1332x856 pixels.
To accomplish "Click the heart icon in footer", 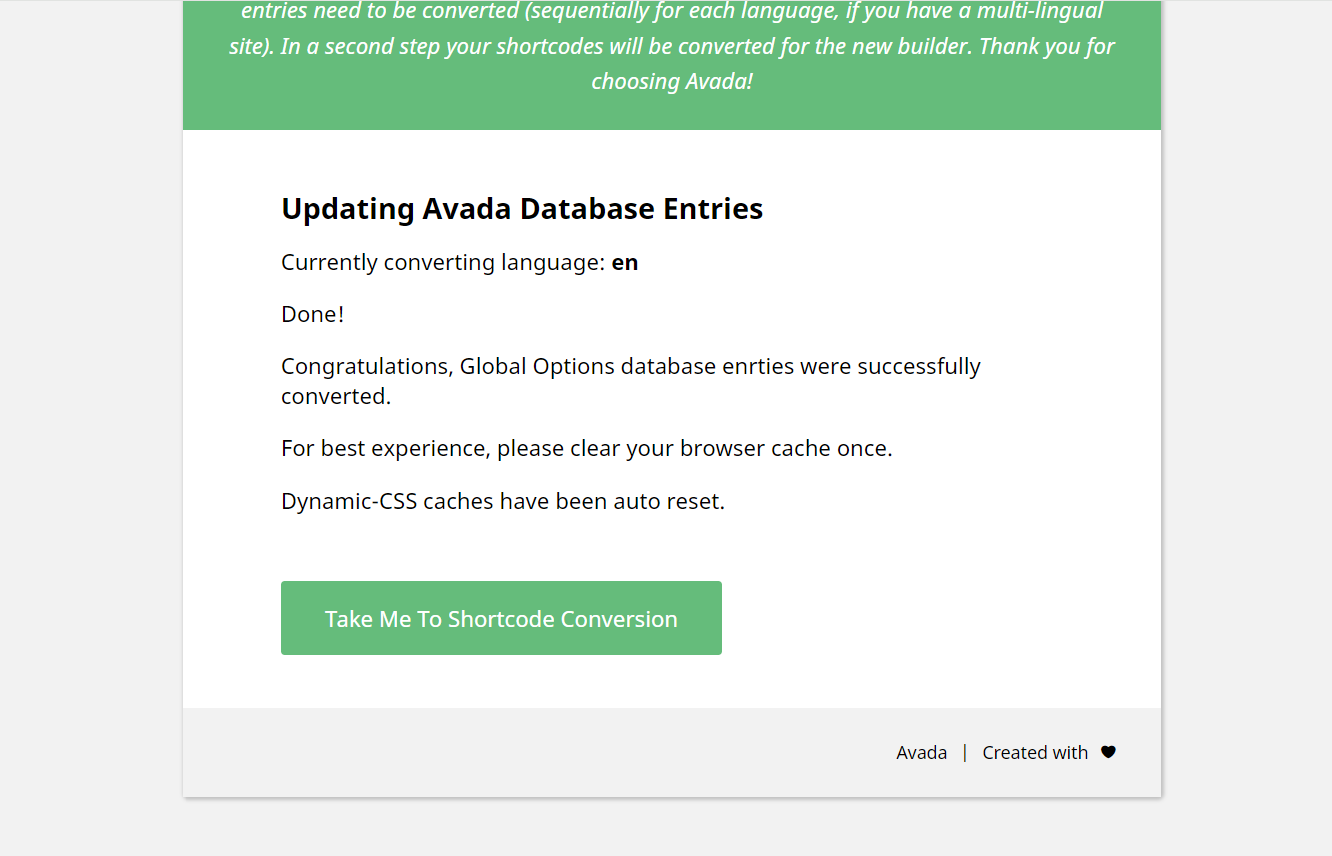I will pos(1108,752).
